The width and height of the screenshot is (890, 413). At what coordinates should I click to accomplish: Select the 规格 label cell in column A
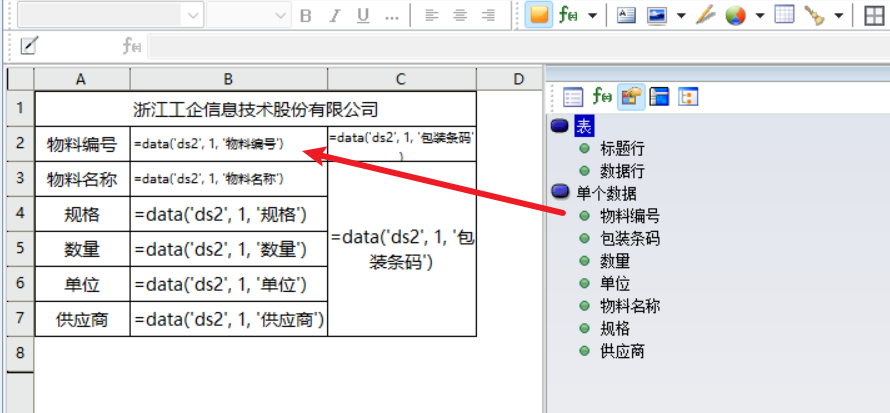click(x=82, y=214)
